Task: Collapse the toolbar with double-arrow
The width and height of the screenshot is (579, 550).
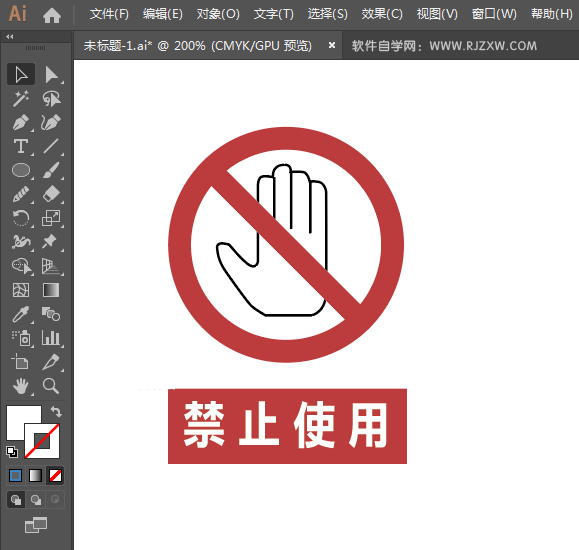Action: click(10, 37)
